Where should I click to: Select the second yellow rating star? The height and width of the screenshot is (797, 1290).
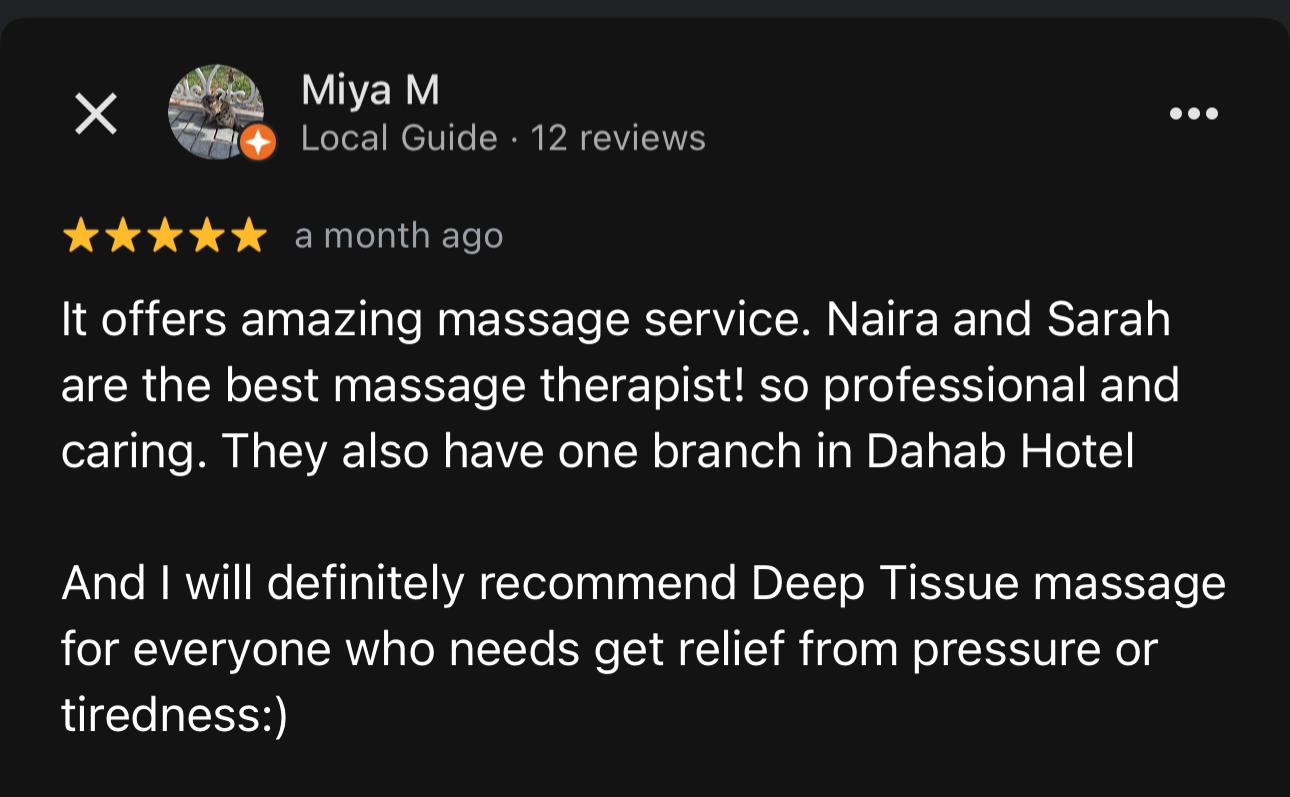122,237
